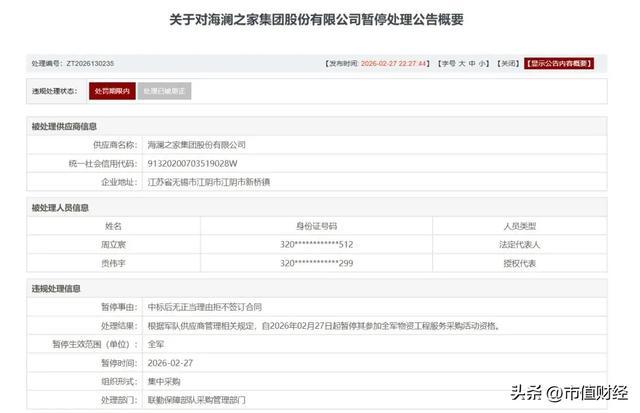Screen dimensions: 640x413
Task: Click the 处理部门 label
Action: coord(119,400)
